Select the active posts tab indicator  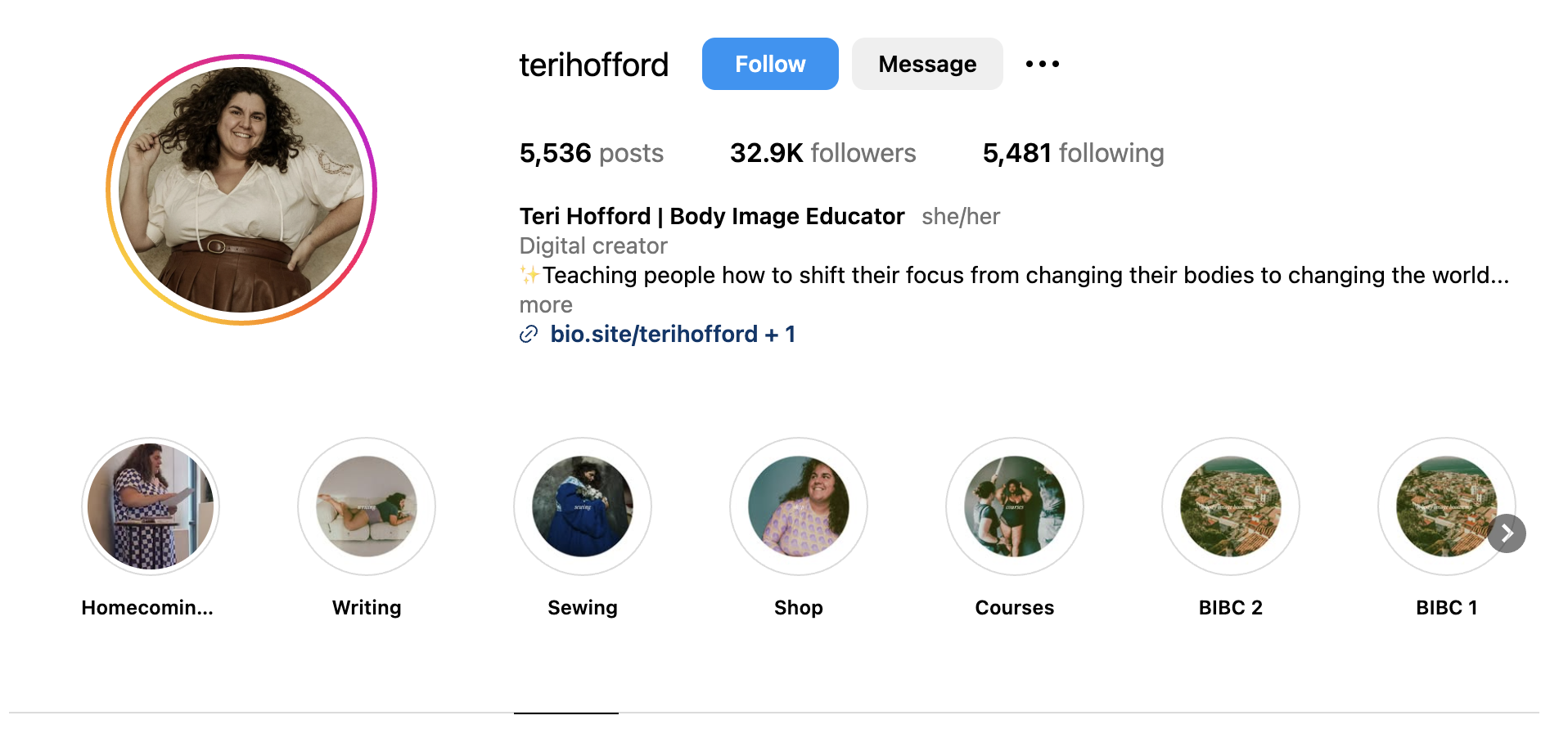click(x=566, y=711)
